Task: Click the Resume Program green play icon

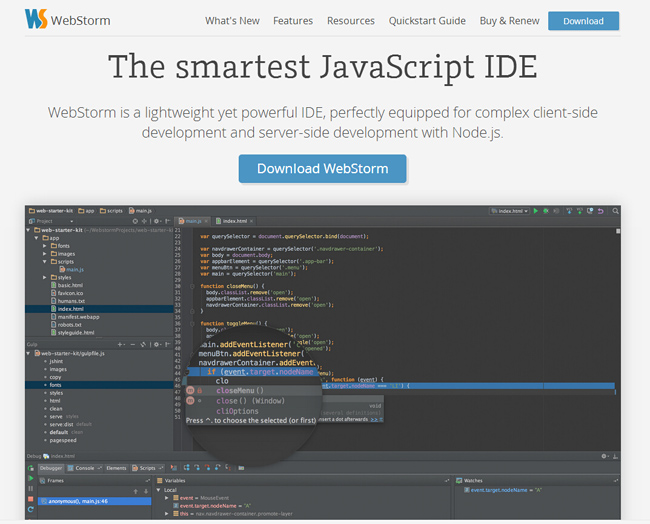Action: click(x=31, y=478)
